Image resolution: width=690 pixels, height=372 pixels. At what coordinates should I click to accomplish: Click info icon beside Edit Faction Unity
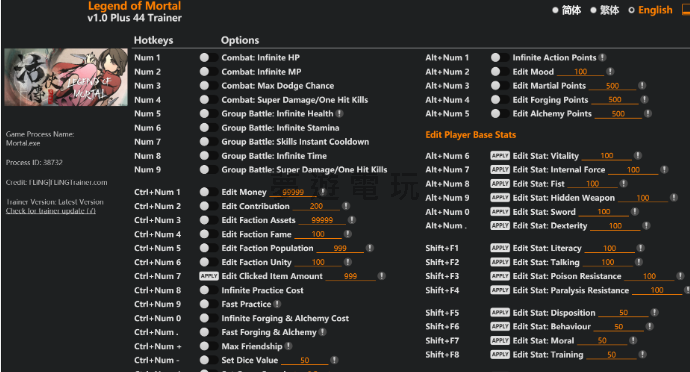click(348, 262)
